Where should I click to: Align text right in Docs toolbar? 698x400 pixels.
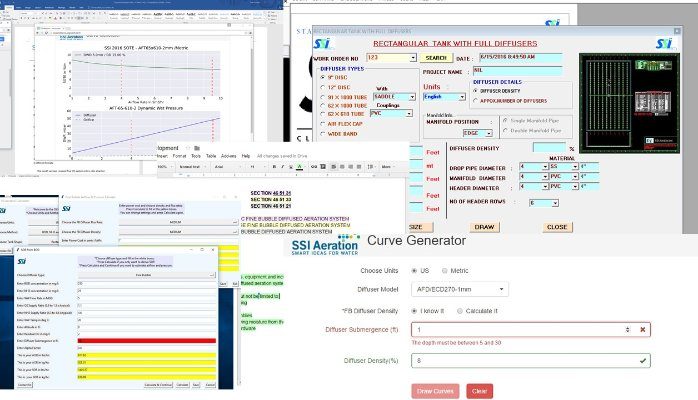pyautogui.click(x=350, y=167)
